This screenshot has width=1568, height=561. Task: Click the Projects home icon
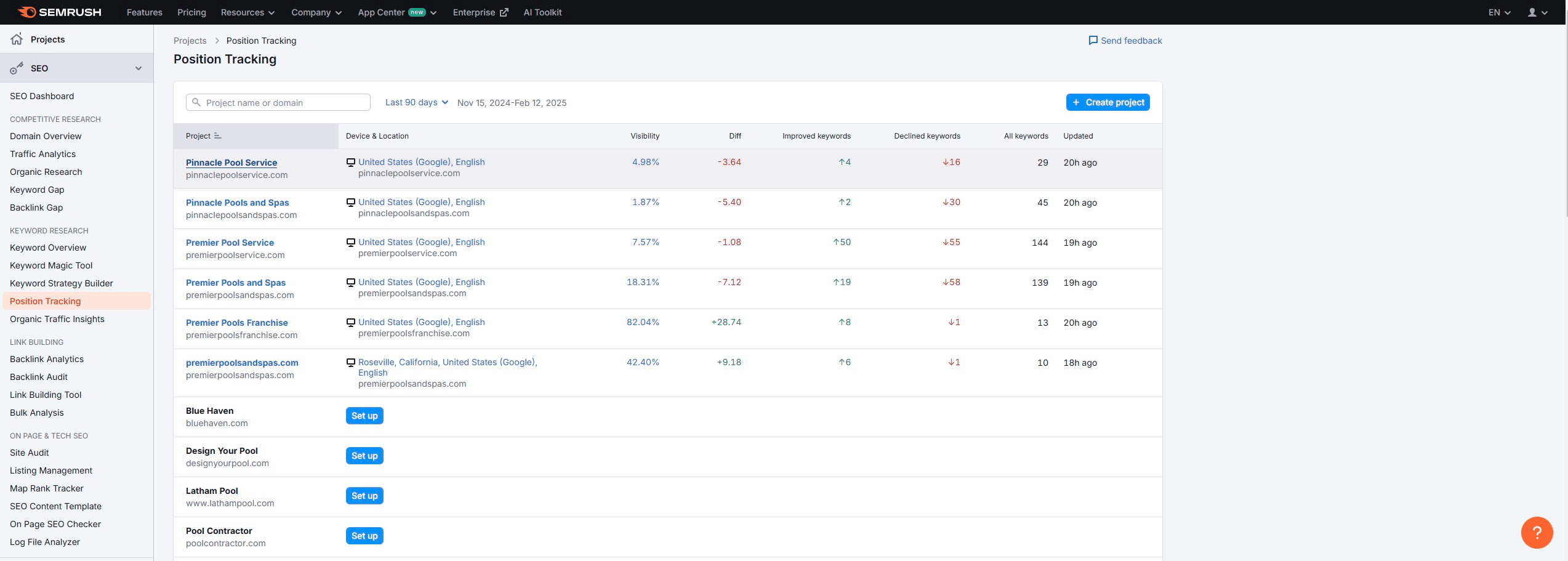click(17, 39)
